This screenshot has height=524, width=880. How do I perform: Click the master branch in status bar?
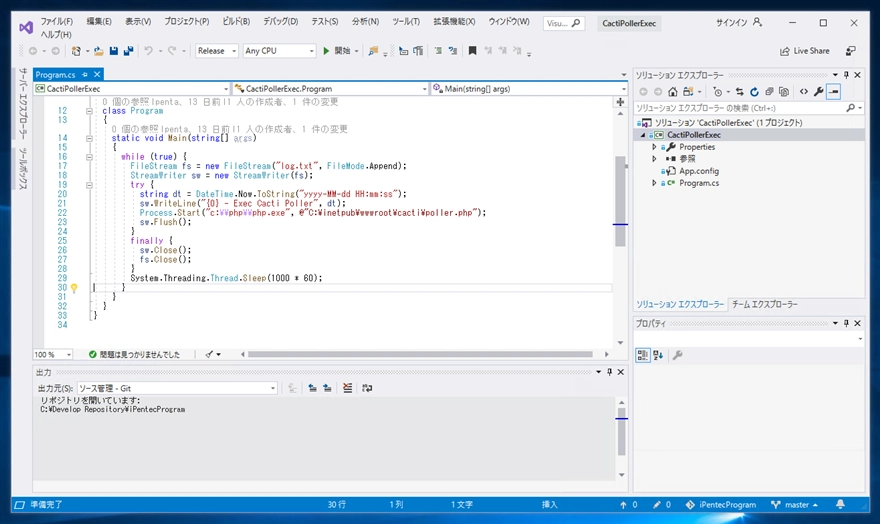[794, 505]
